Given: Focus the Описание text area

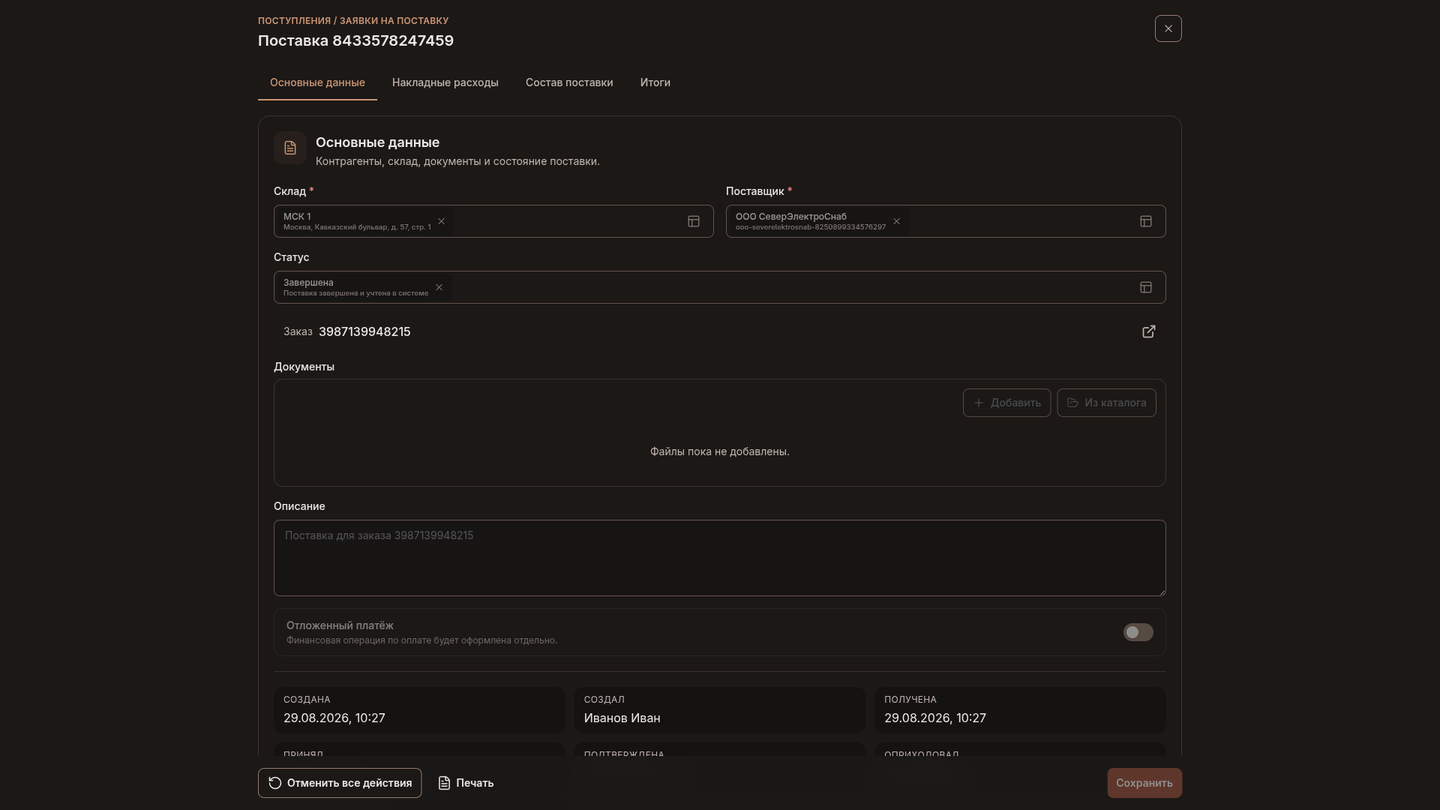Looking at the screenshot, I should click(720, 558).
